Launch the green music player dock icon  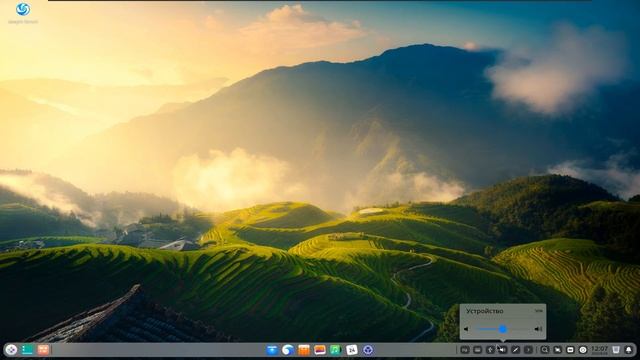[x=336, y=350]
